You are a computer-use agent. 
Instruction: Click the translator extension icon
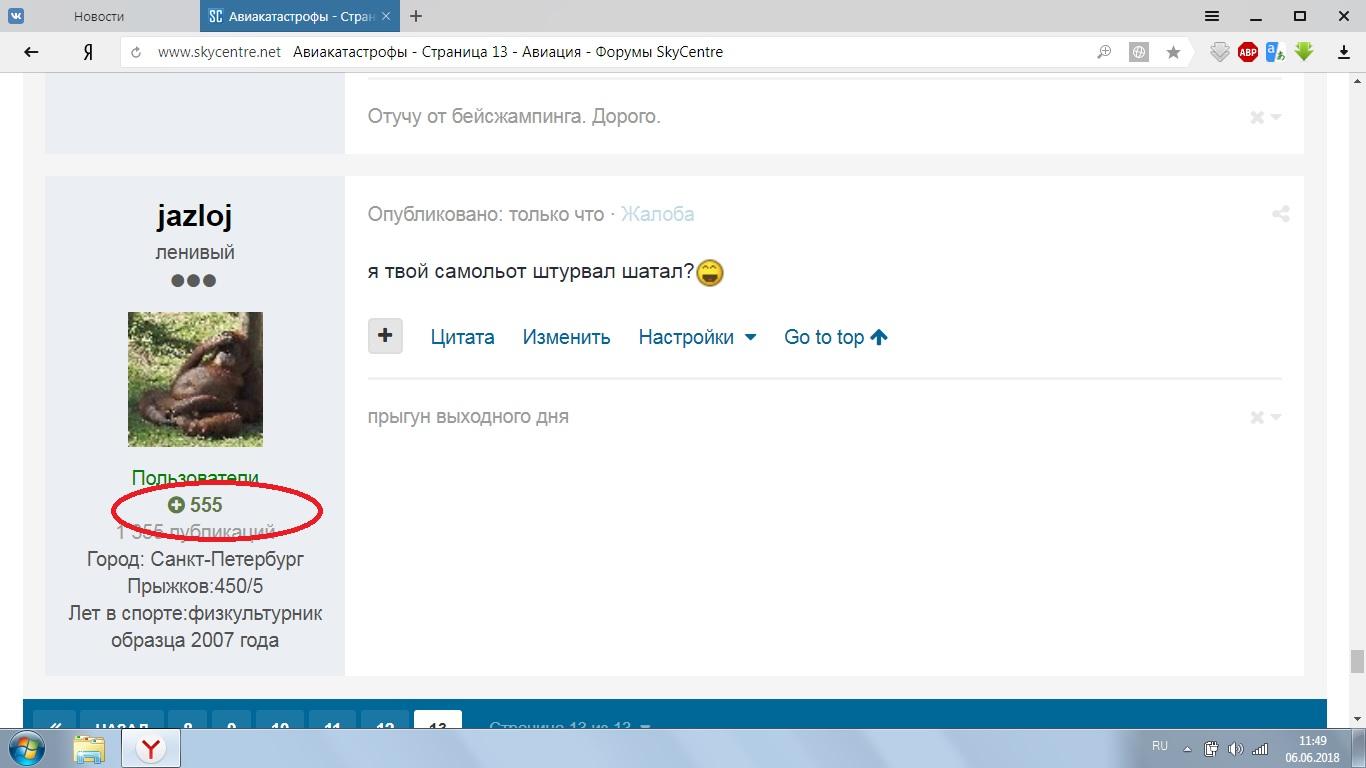click(x=1275, y=52)
